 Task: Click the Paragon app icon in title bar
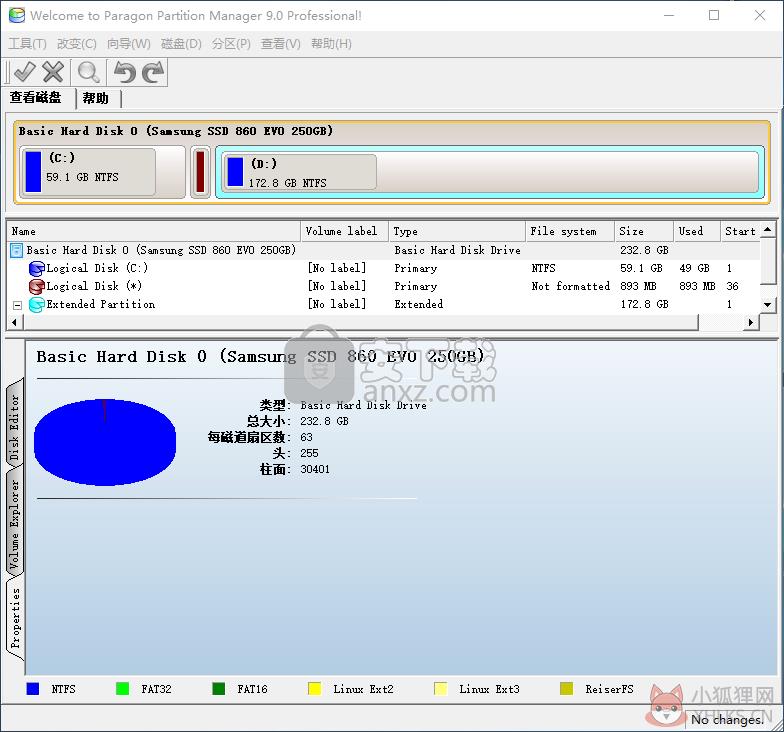[16, 15]
